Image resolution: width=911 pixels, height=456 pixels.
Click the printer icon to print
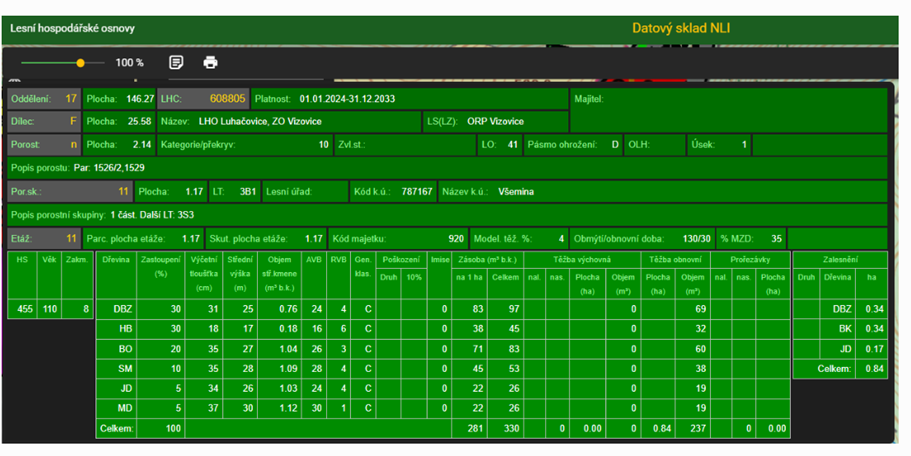point(210,62)
